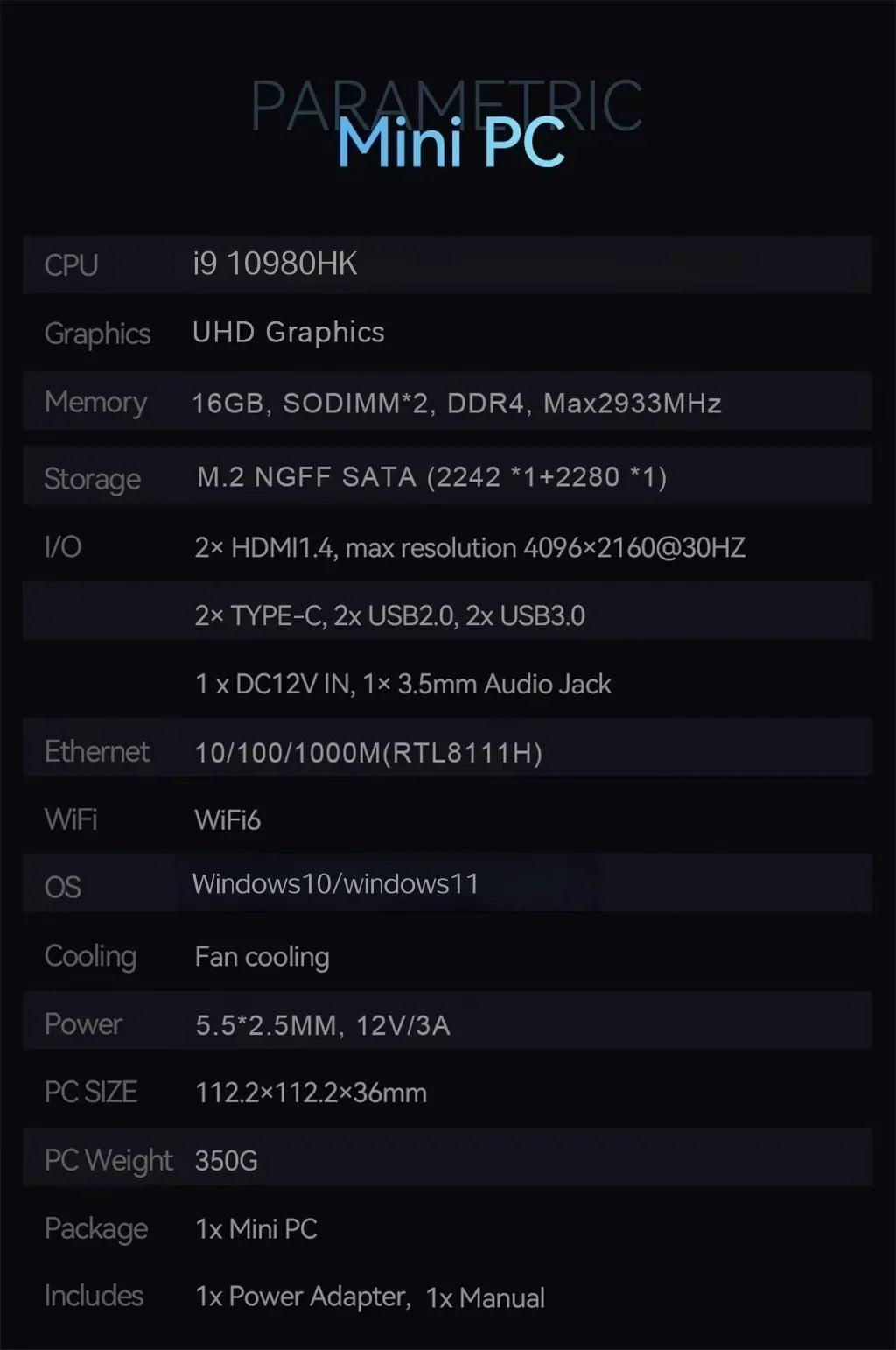Click the Windows10/windows11 OS value

click(x=335, y=884)
